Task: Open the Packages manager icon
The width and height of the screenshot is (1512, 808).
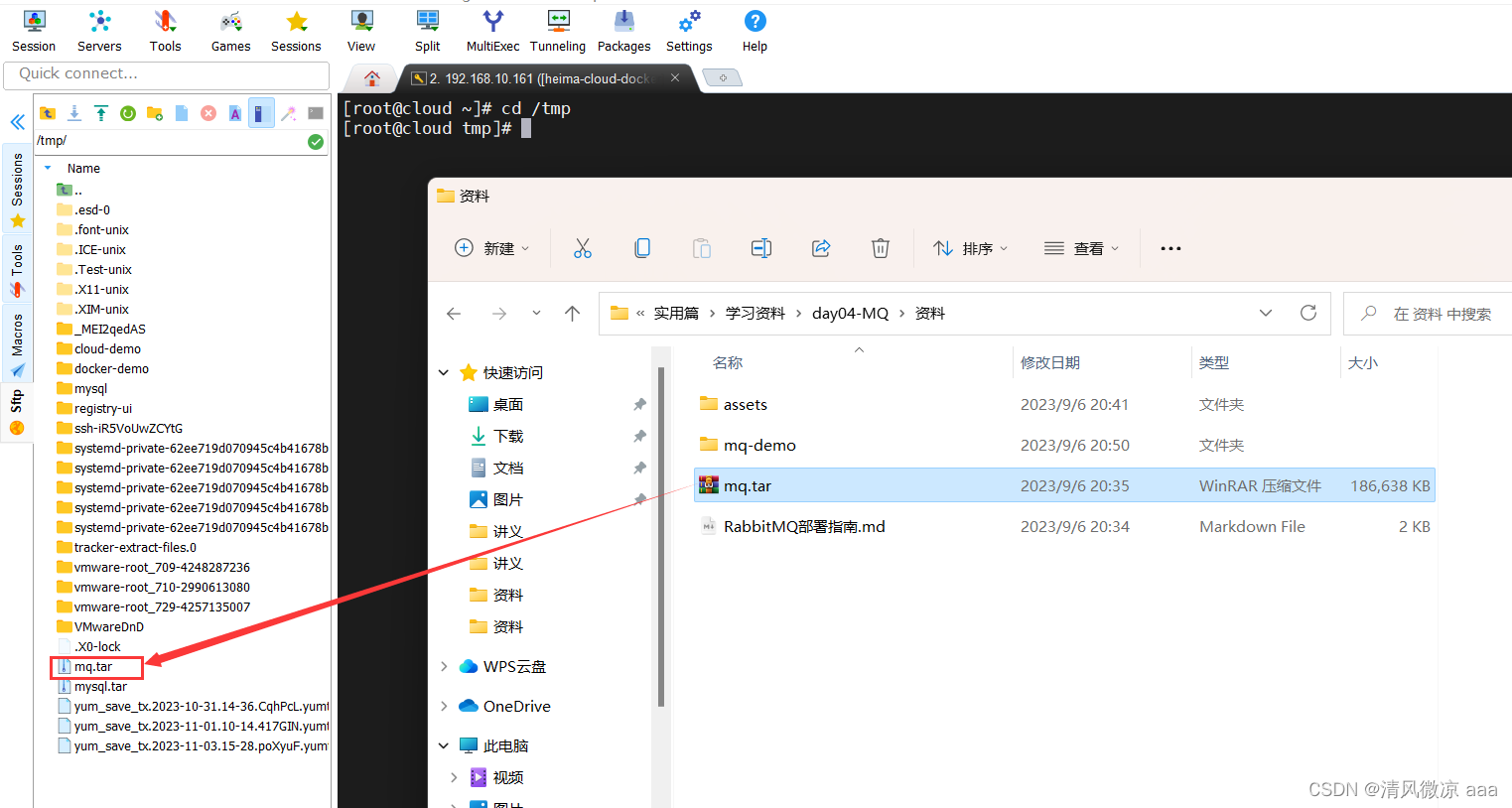Action: pyautogui.click(x=623, y=31)
